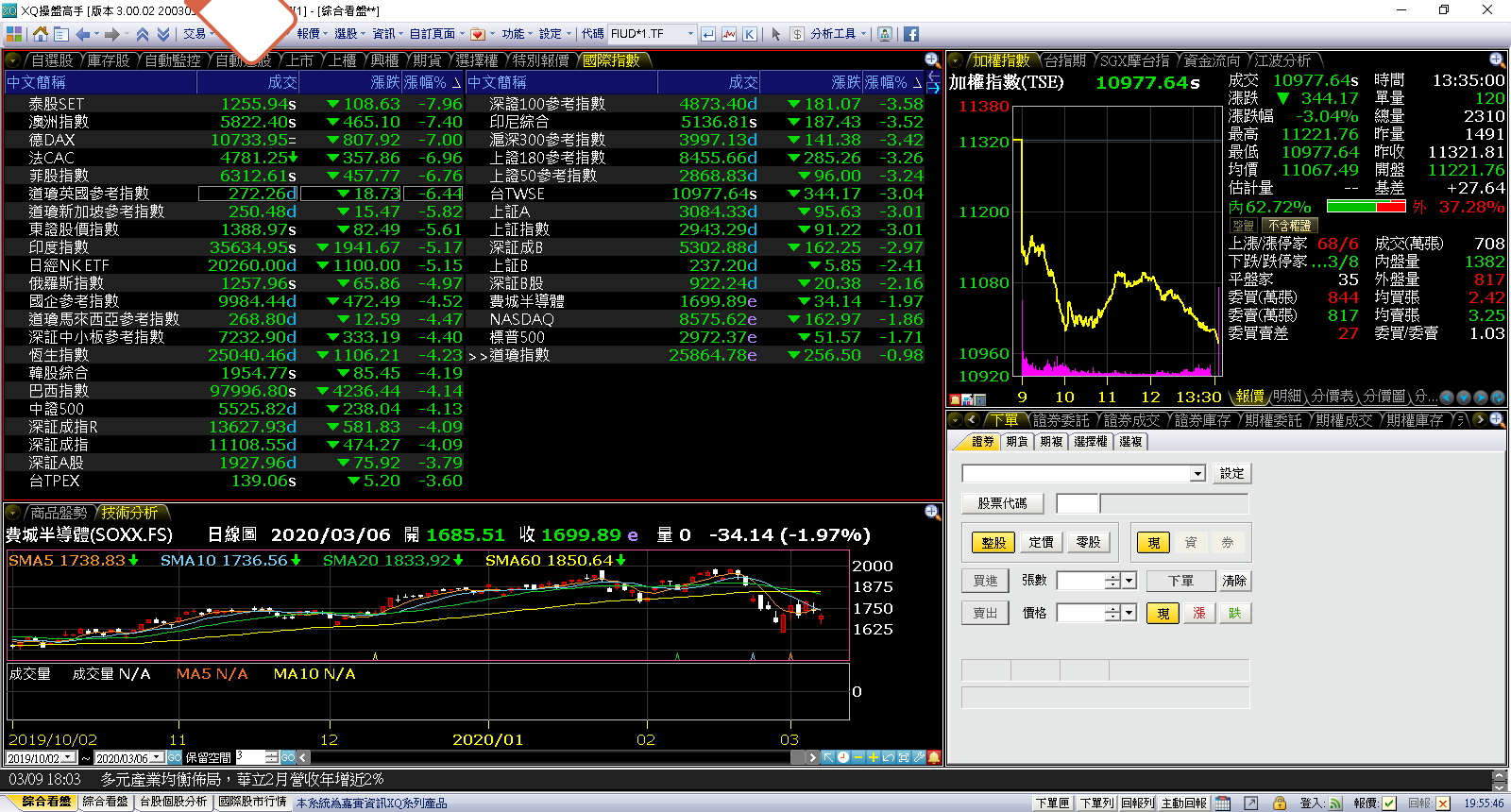Open the K-line chart toolbar icon
The width and height of the screenshot is (1511, 812).
click(749, 34)
